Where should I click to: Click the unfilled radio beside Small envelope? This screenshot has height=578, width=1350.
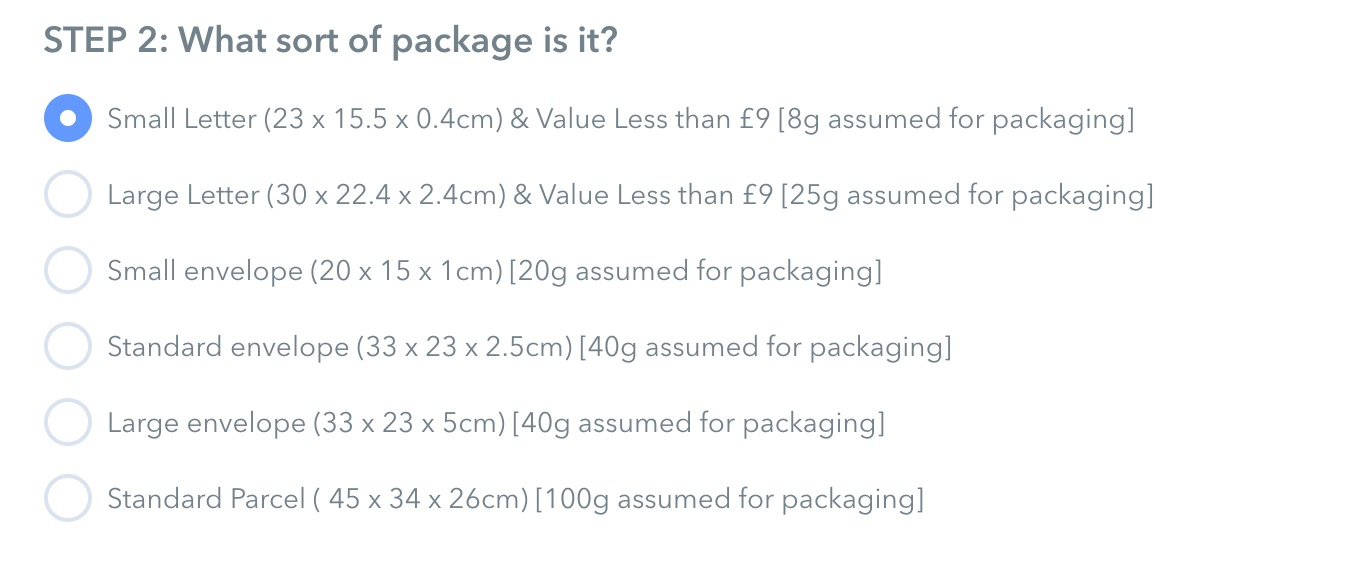pos(67,270)
